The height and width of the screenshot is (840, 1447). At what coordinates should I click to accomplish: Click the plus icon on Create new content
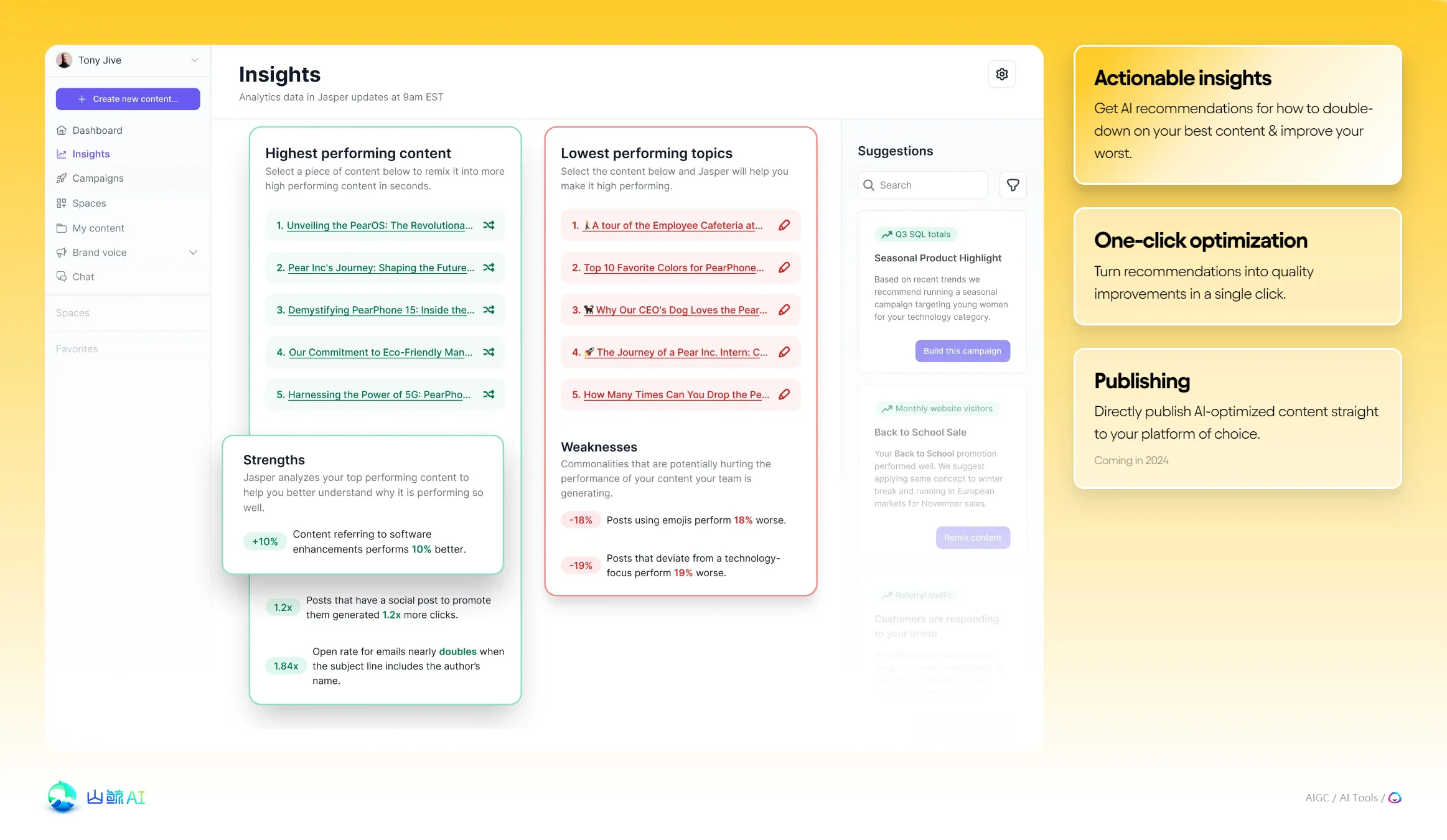pos(82,99)
